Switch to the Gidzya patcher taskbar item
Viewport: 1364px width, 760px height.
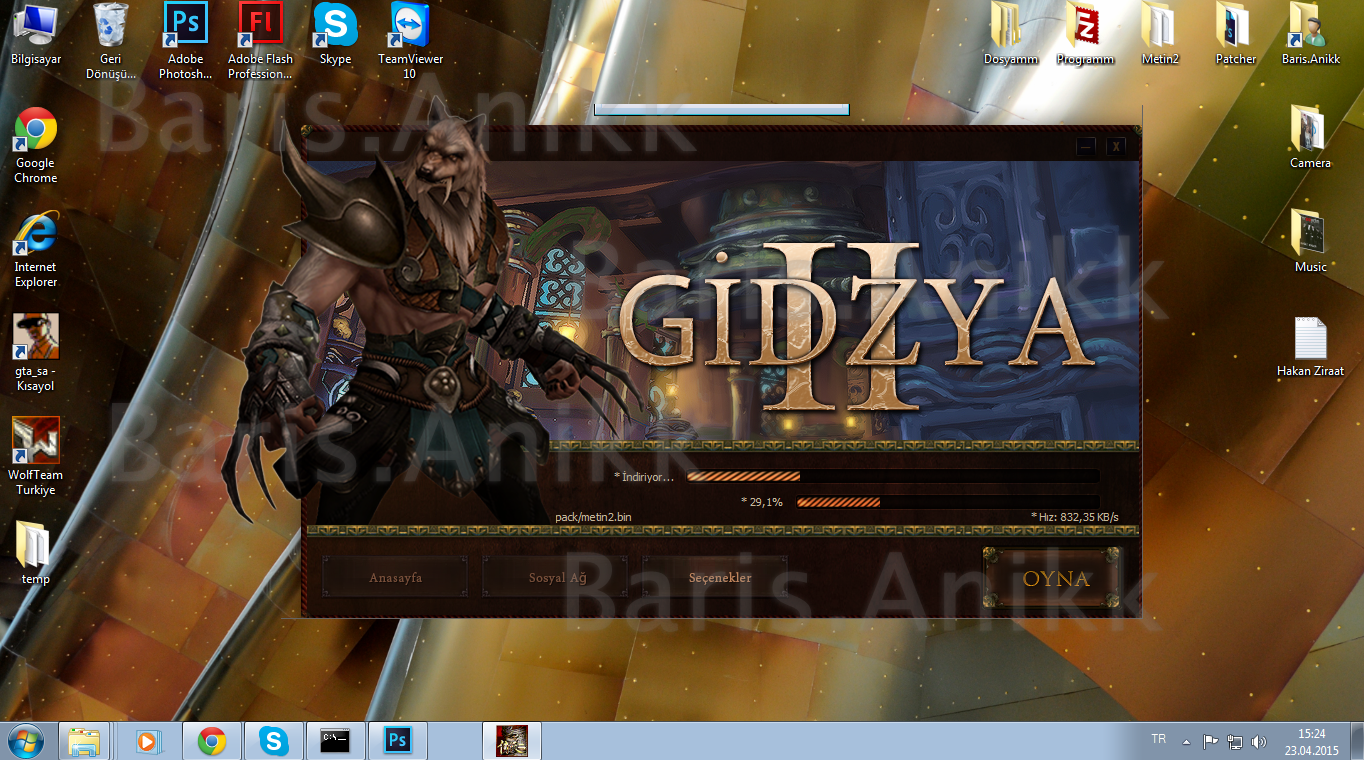pyautogui.click(x=512, y=741)
